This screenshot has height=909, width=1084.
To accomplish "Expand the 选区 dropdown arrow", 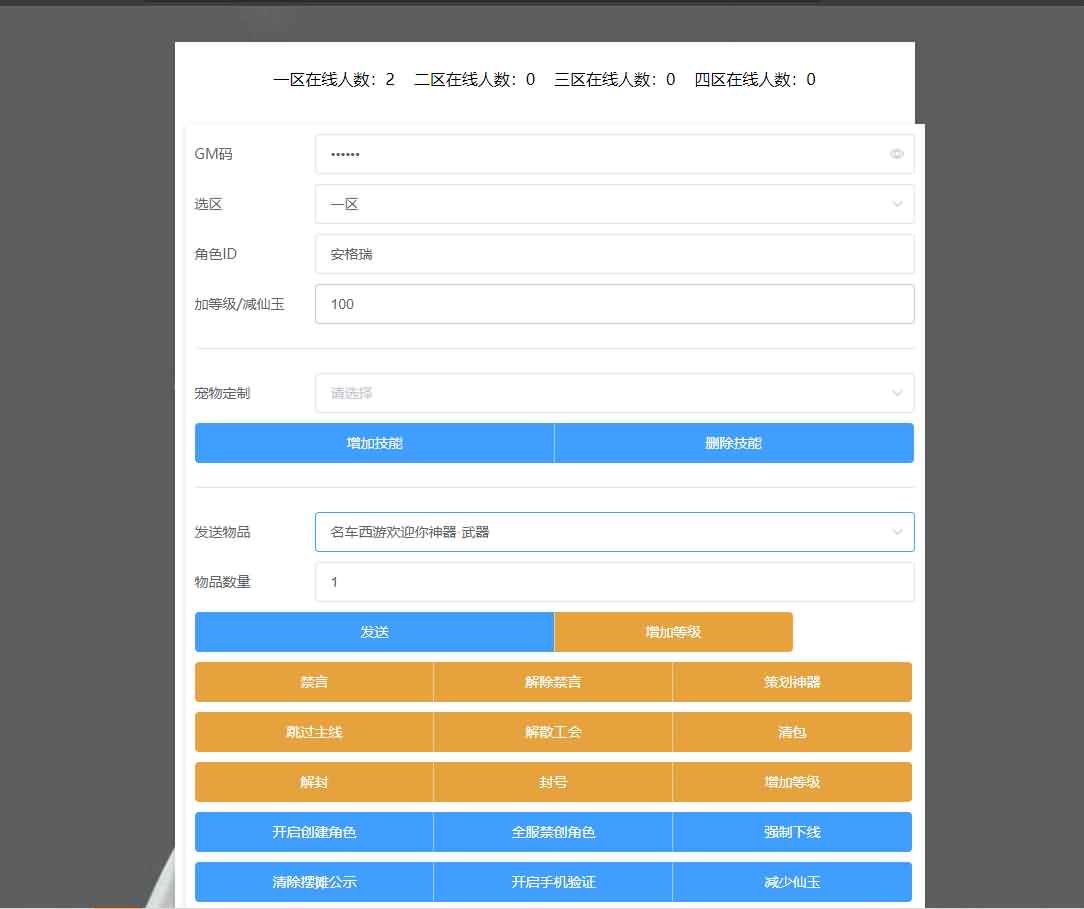I will 896,204.
